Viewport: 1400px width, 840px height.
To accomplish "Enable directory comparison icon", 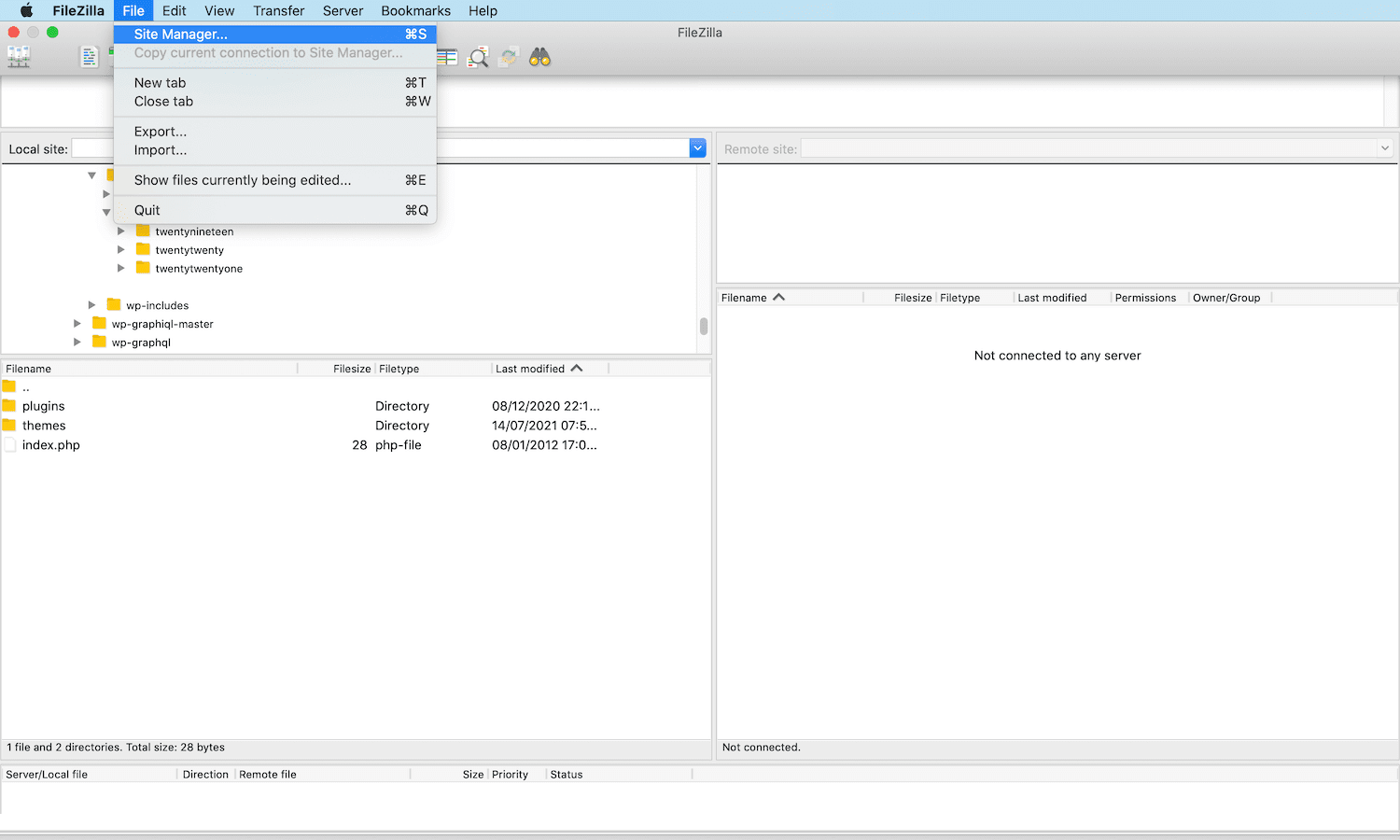I will [x=447, y=56].
